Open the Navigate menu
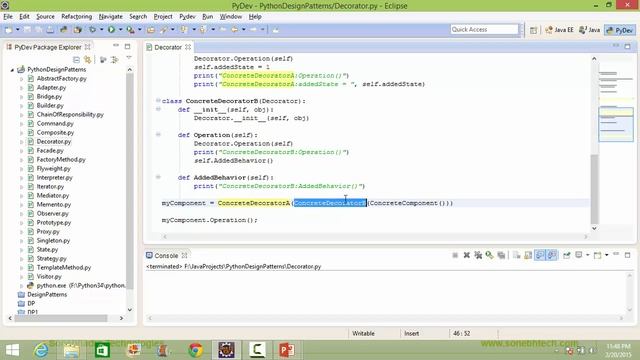640x360 pixels. coord(111,16)
